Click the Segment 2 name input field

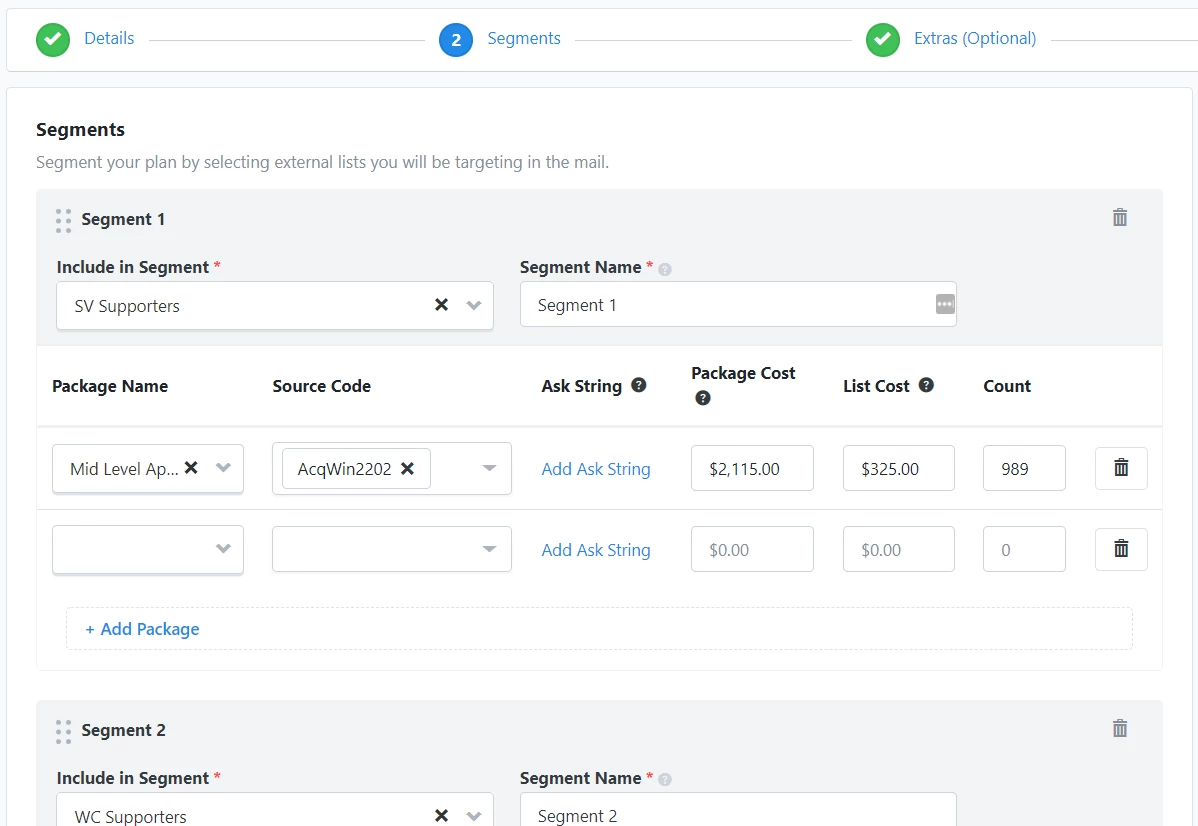(738, 810)
